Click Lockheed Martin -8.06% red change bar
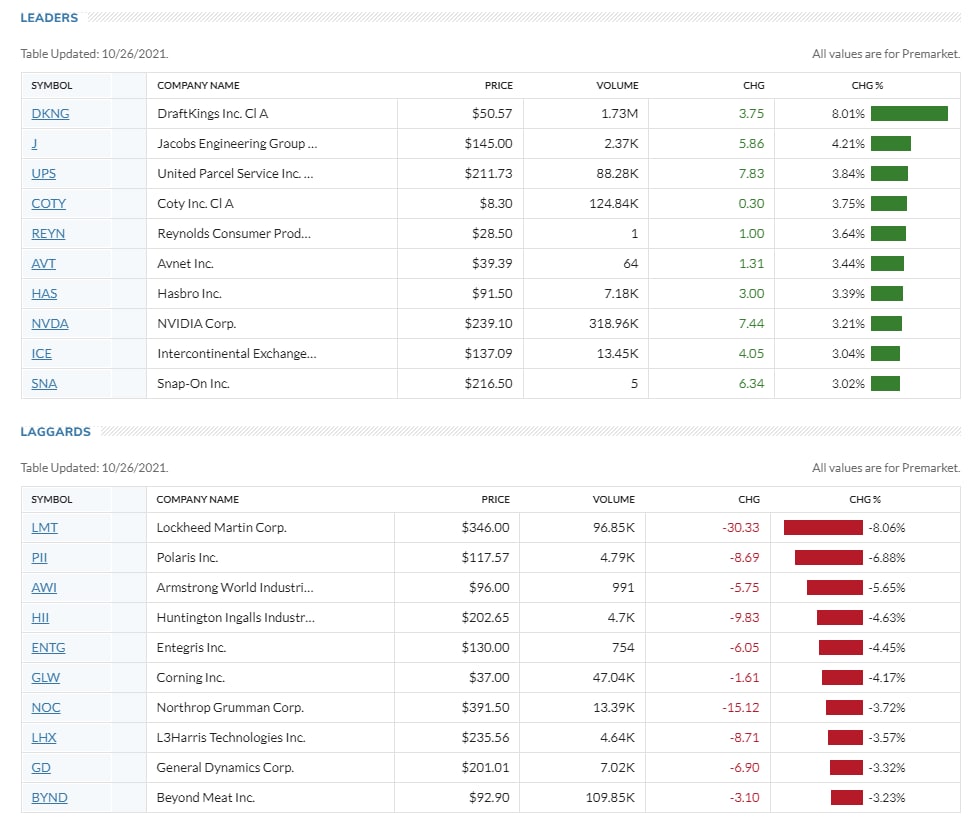 (x=823, y=527)
